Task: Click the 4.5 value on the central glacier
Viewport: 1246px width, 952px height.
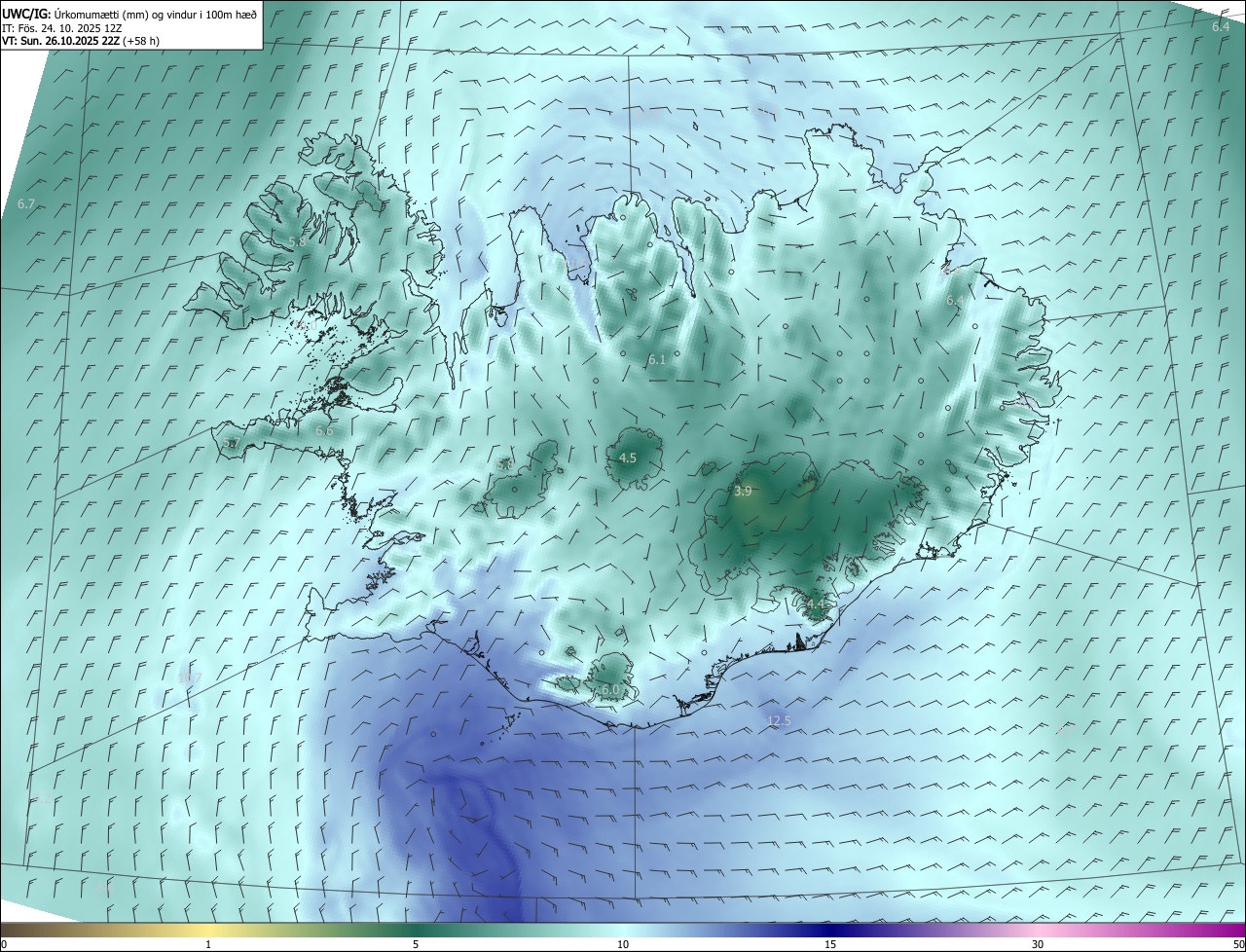Action: [x=628, y=458]
